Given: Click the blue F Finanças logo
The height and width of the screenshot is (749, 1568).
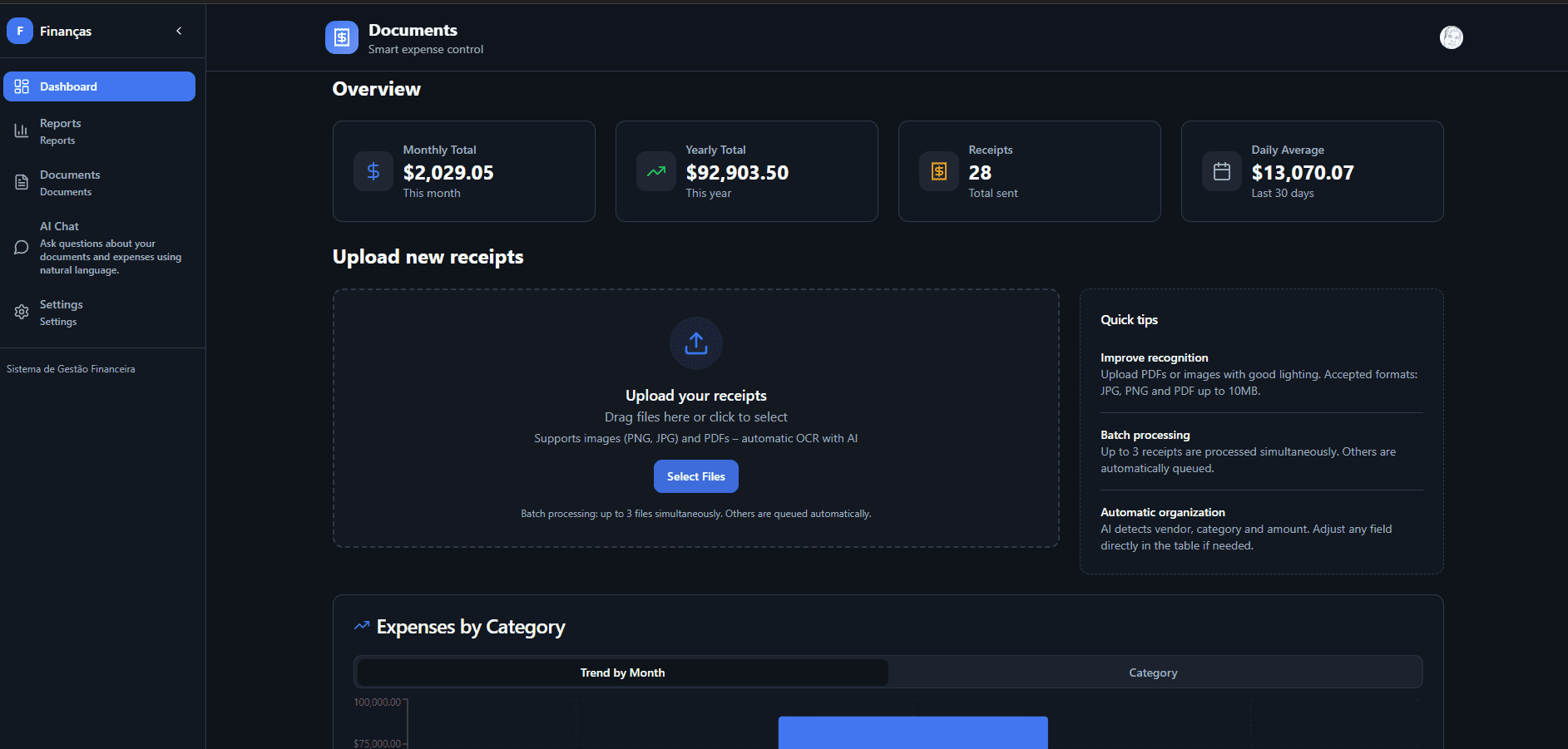Looking at the screenshot, I should 20,31.
